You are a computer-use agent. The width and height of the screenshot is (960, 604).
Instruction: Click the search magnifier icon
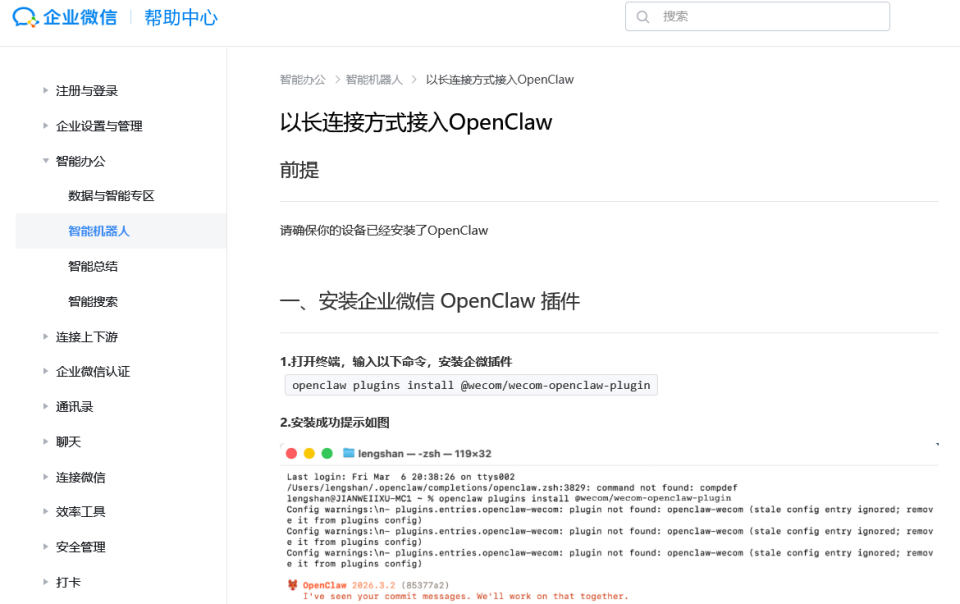[642, 17]
